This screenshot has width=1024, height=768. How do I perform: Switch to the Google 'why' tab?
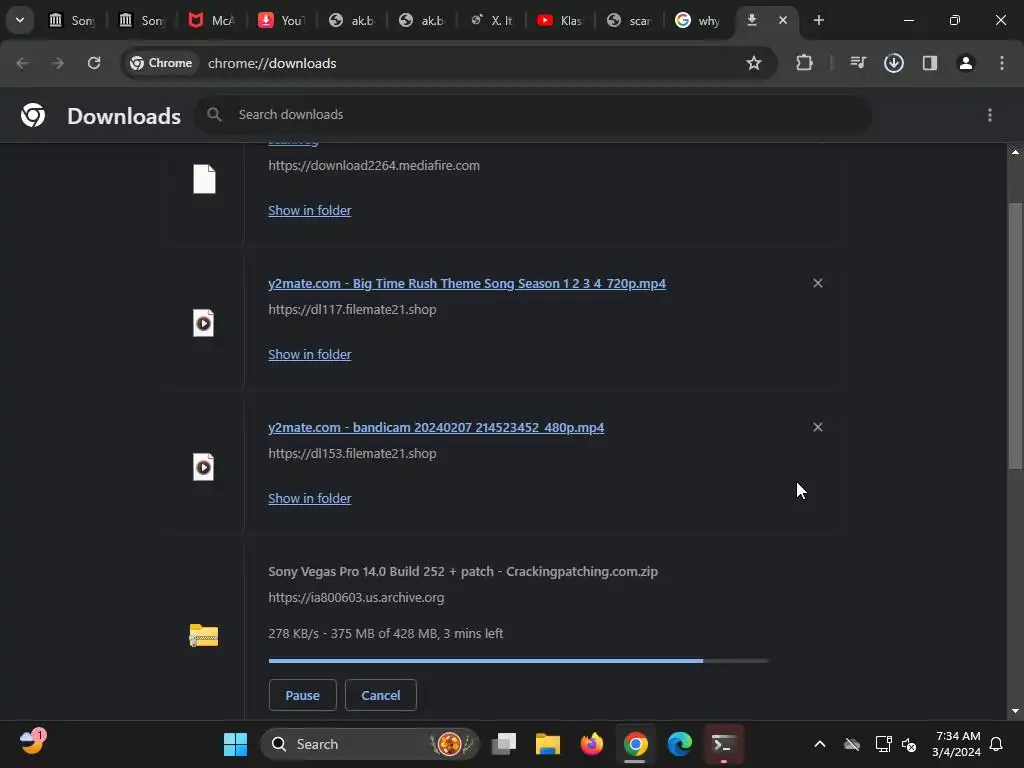click(x=699, y=20)
